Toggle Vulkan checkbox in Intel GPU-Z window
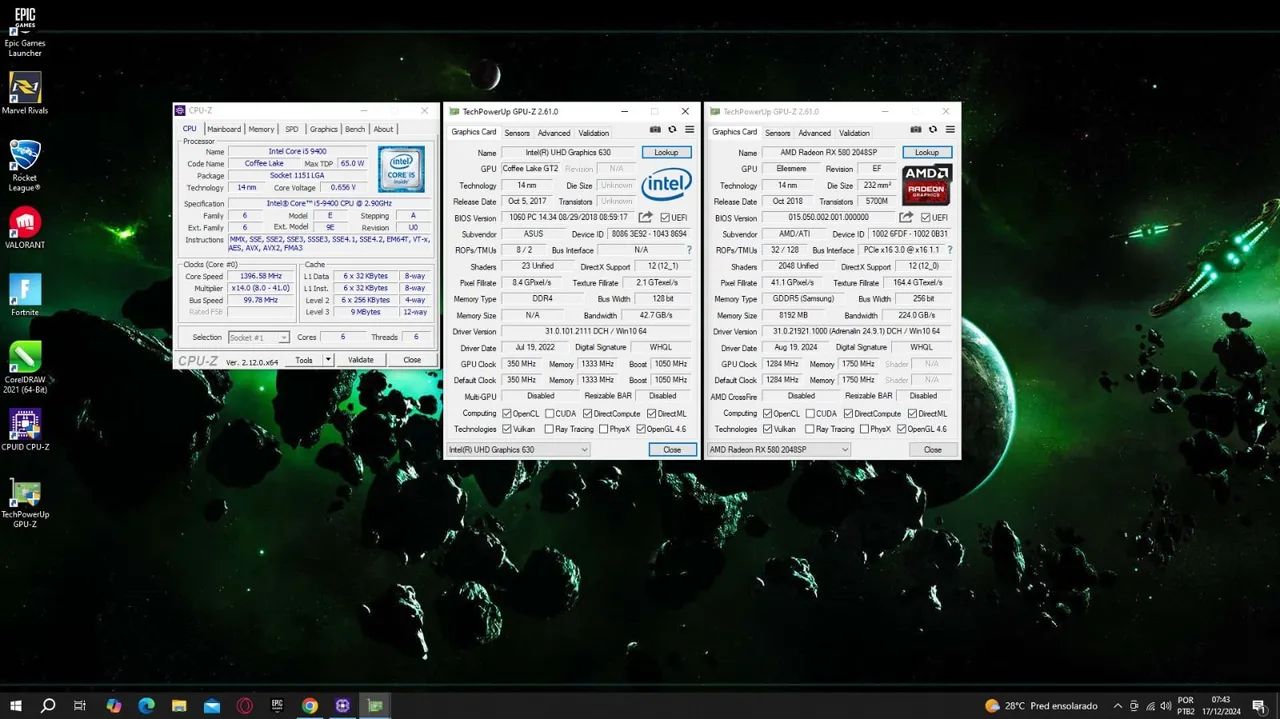Image resolution: width=1280 pixels, height=719 pixels. [507, 429]
